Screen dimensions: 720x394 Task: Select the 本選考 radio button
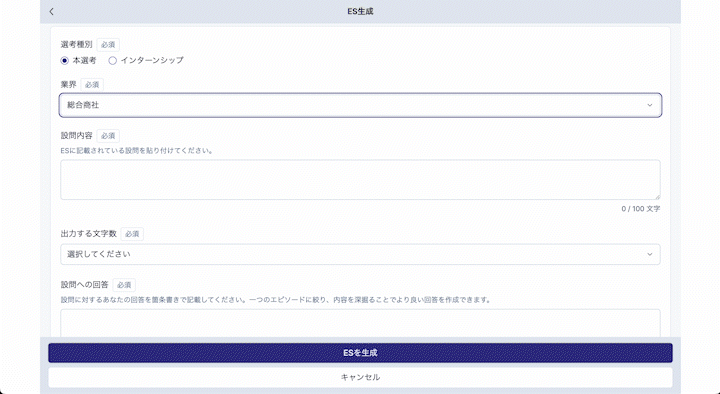pos(65,61)
